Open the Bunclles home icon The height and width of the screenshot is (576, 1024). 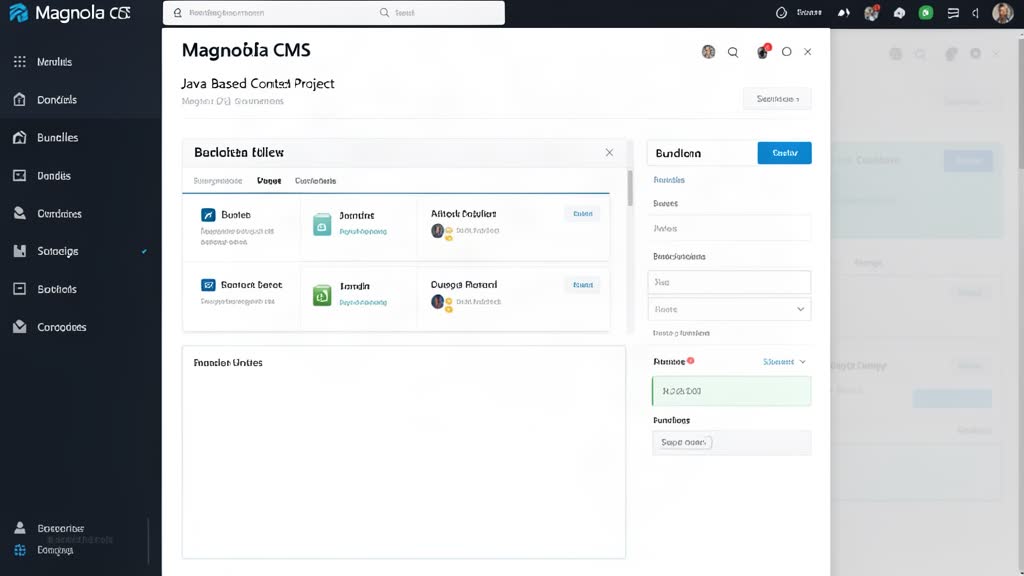[x=20, y=137]
